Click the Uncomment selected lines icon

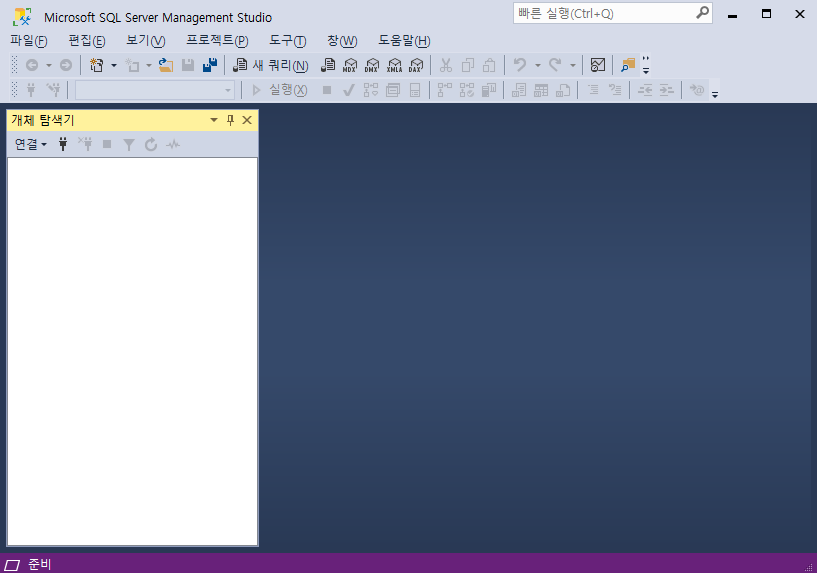coord(615,90)
